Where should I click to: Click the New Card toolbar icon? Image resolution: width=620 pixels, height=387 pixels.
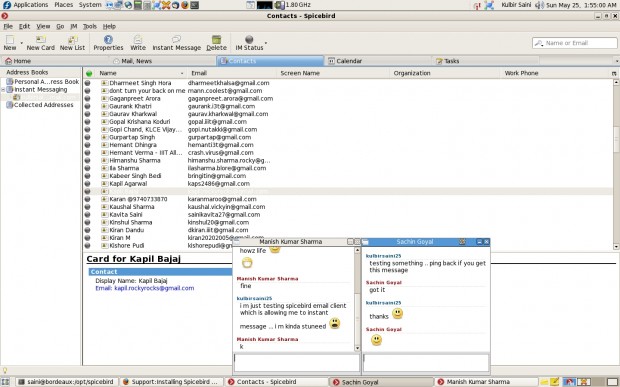[x=40, y=40]
